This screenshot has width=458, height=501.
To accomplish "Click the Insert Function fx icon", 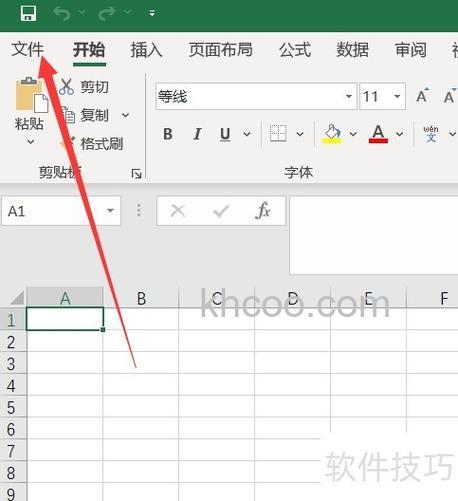I will click(x=263, y=211).
